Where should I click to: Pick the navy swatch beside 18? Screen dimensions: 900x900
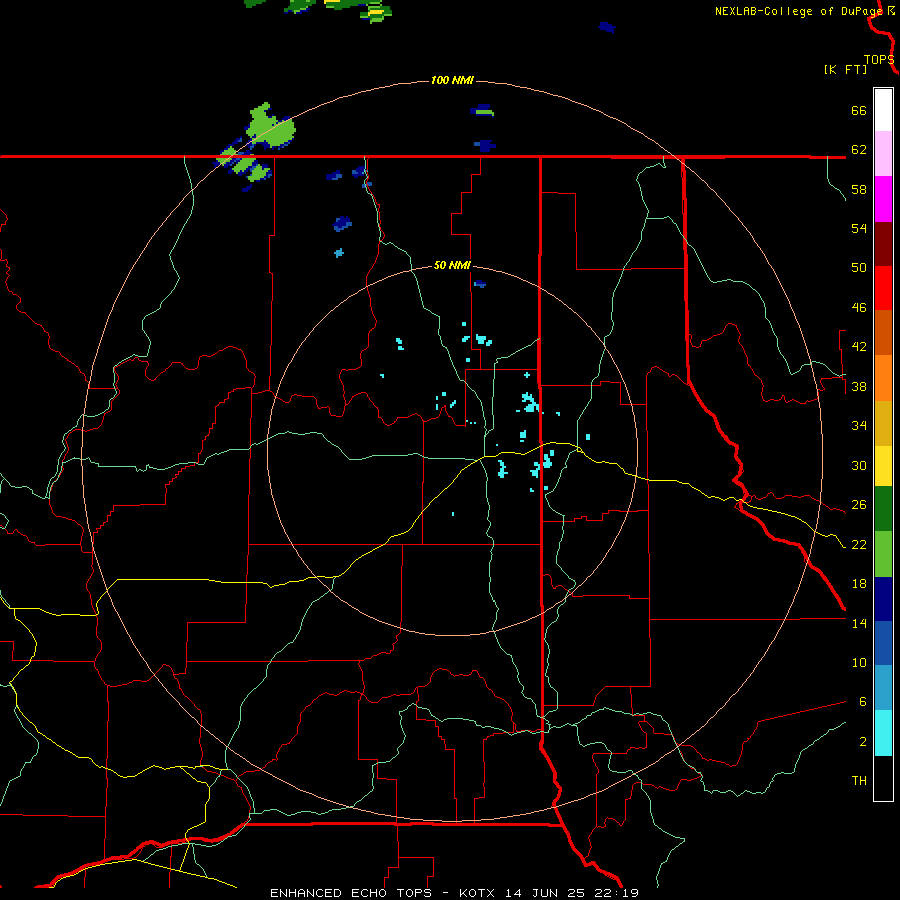point(883,599)
